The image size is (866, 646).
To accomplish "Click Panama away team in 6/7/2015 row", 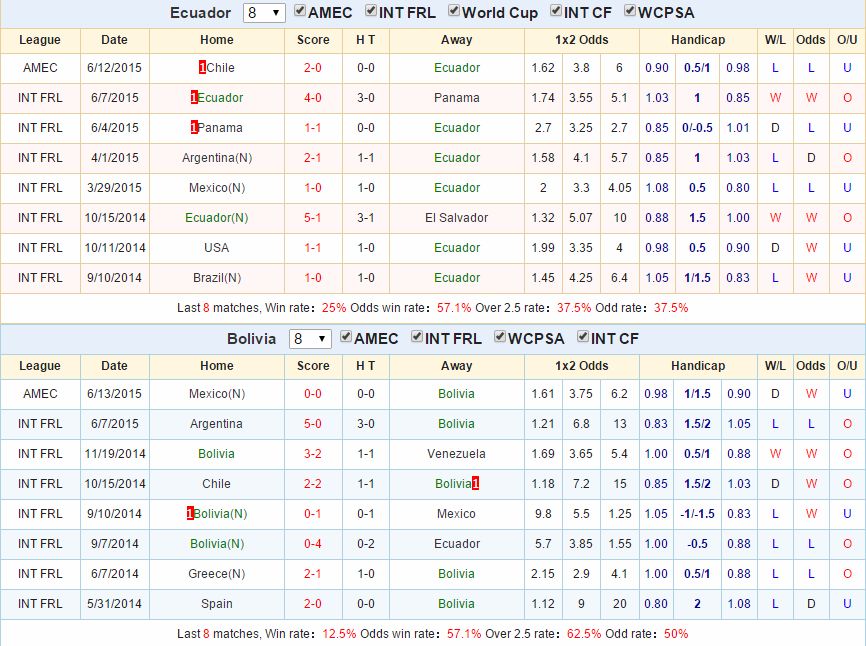I will coord(457,98).
